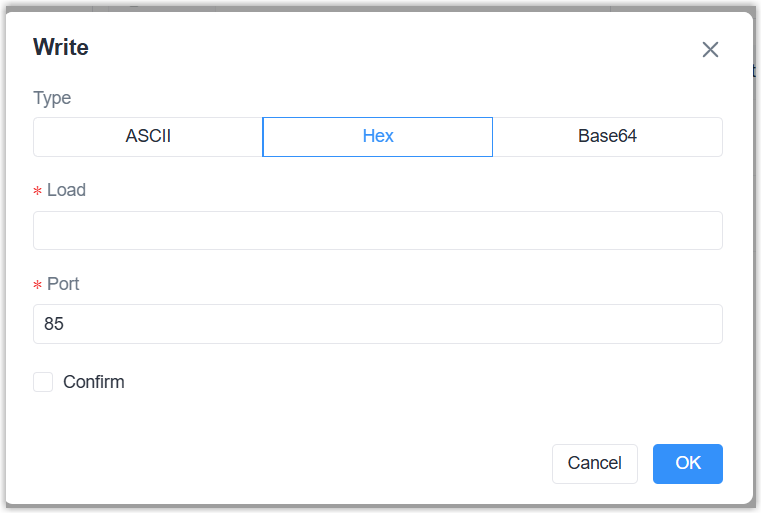The height and width of the screenshot is (514, 762).
Task: Focus the Port field containing 85
Action: (x=377, y=324)
